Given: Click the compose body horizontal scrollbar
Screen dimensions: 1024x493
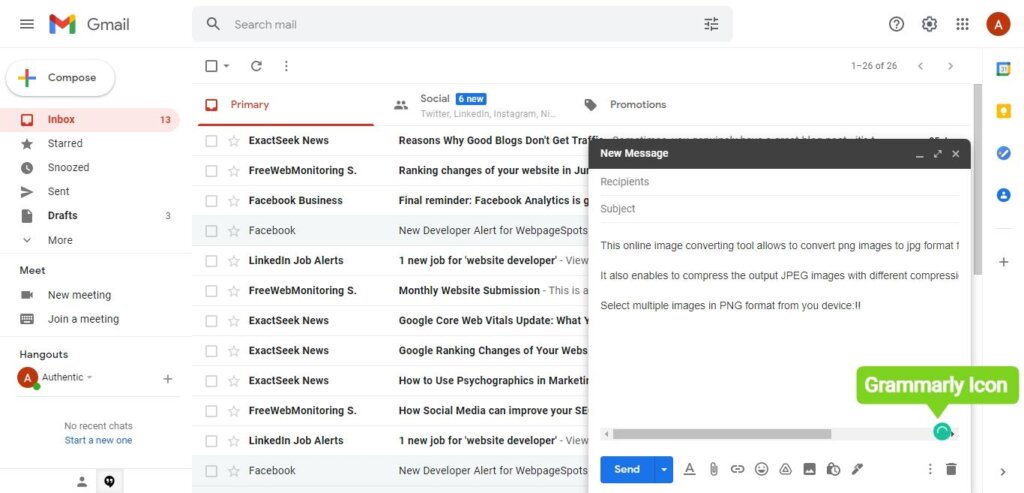Looking at the screenshot, I should (722, 434).
